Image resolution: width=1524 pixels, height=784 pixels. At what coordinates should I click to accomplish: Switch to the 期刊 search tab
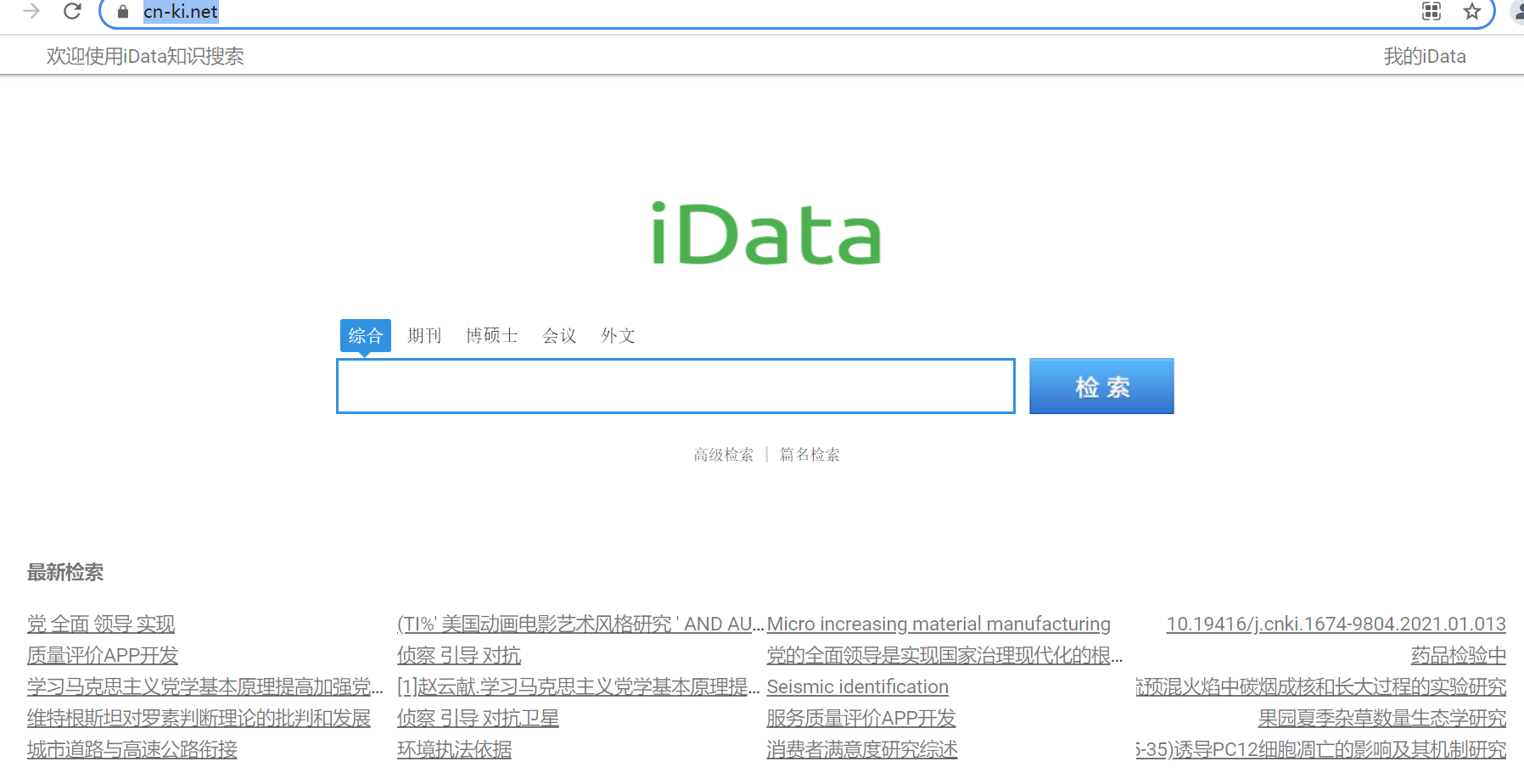pos(424,335)
